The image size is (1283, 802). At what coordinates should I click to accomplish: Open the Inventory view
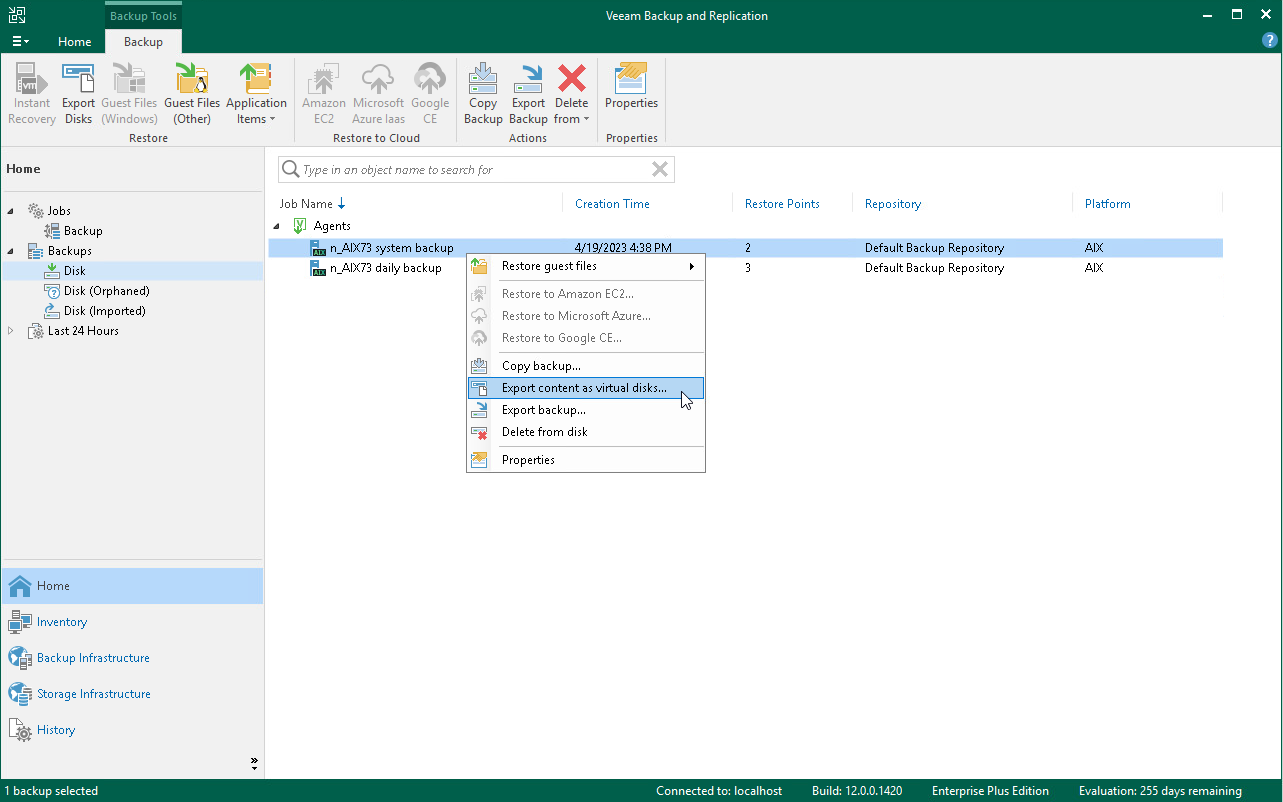(132, 622)
